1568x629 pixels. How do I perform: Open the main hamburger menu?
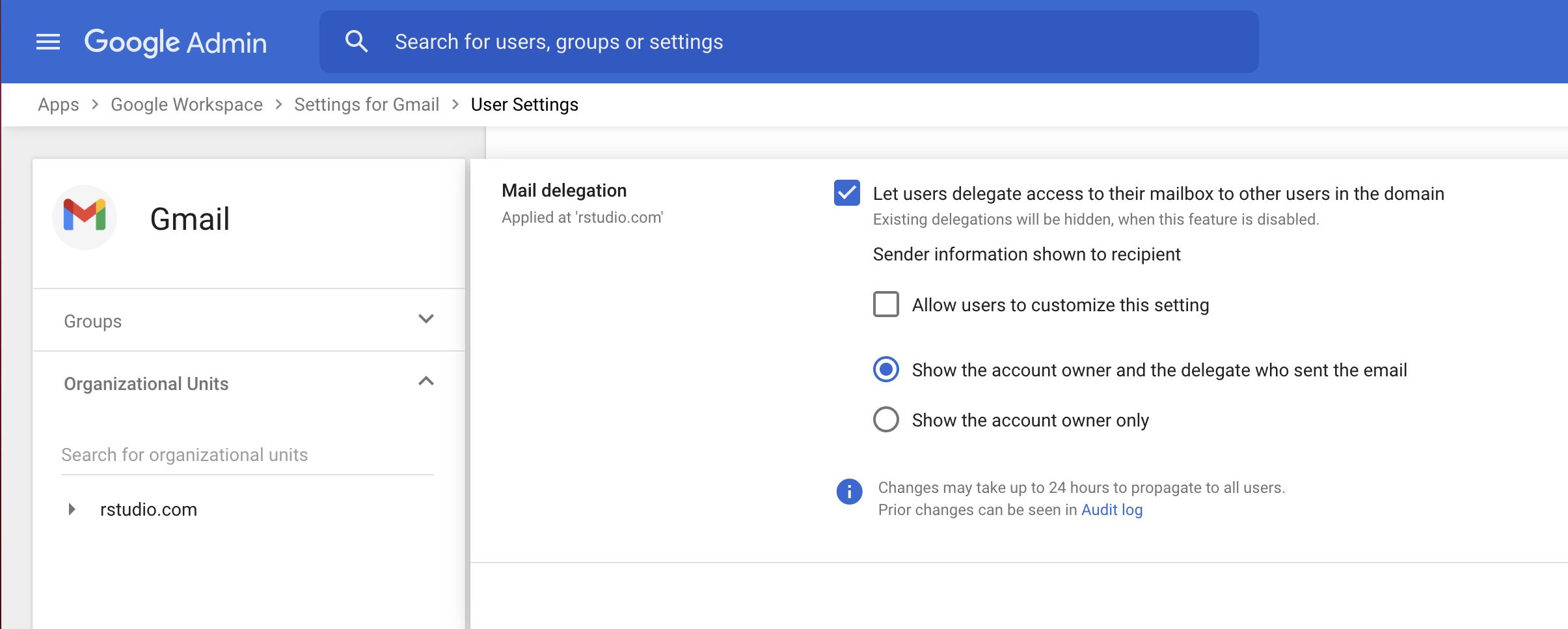[48, 42]
